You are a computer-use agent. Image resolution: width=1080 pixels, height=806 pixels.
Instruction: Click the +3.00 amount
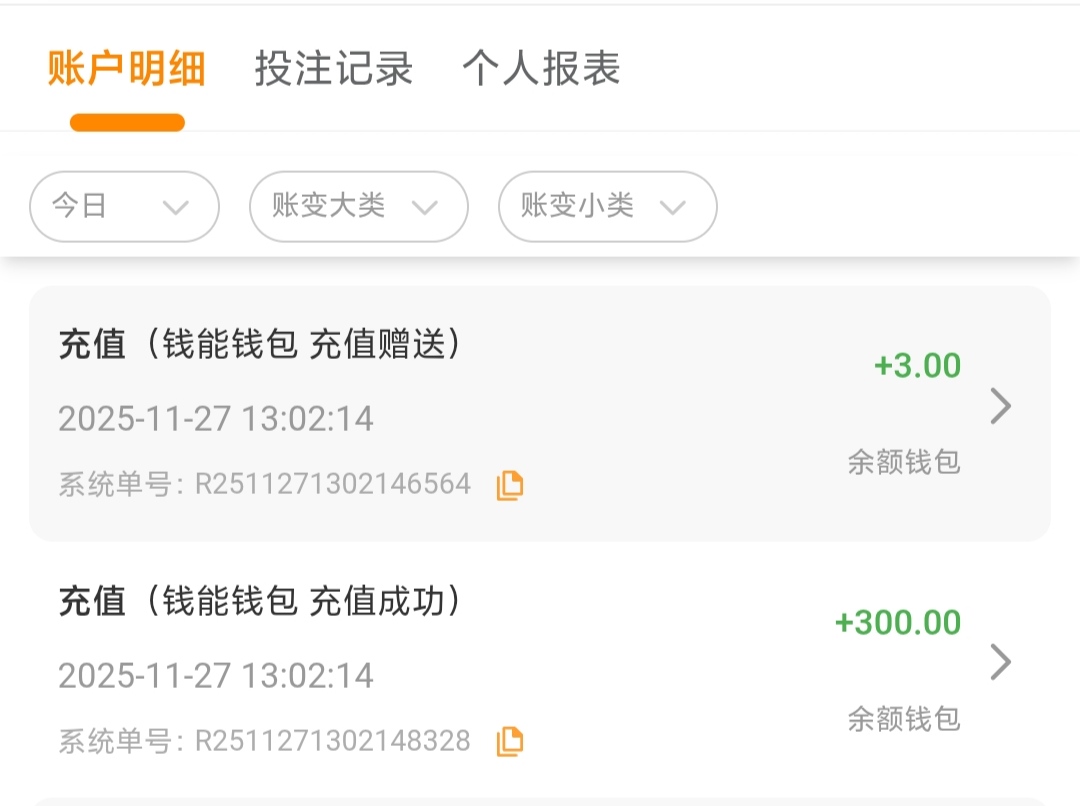[917, 366]
